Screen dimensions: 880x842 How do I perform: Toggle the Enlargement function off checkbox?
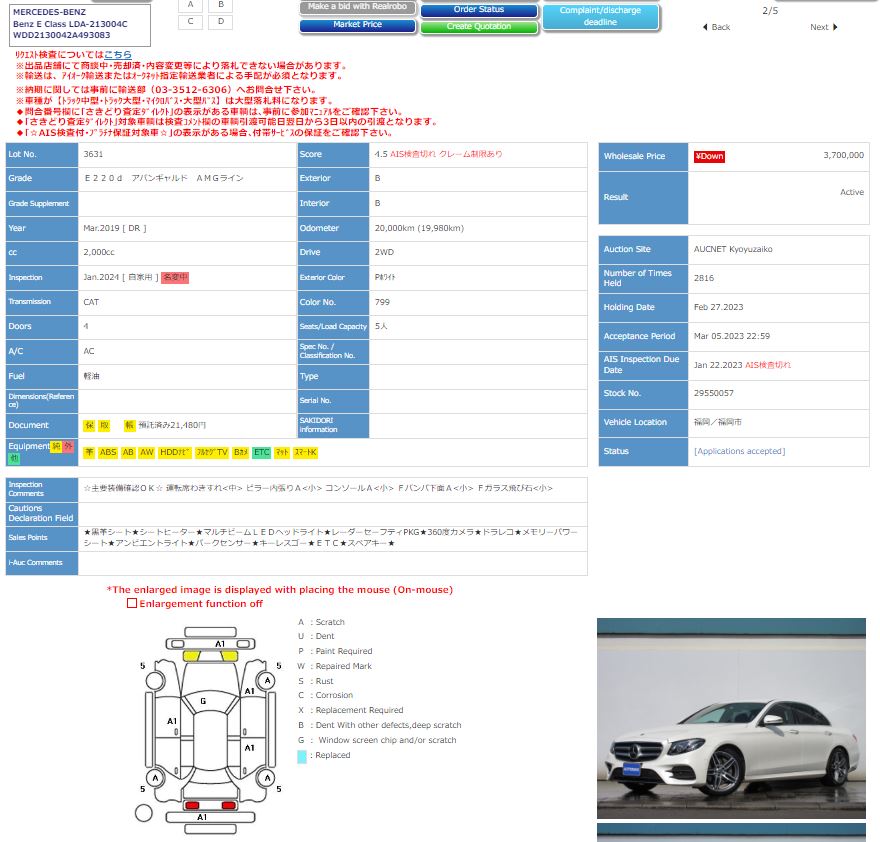132,604
